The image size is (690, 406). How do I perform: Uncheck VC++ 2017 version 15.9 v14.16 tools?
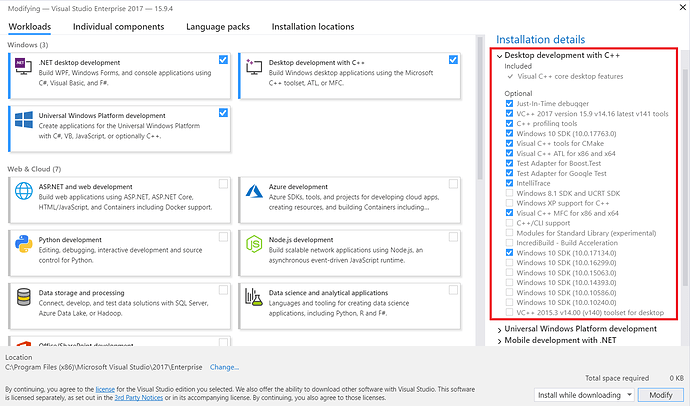click(509, 113)
